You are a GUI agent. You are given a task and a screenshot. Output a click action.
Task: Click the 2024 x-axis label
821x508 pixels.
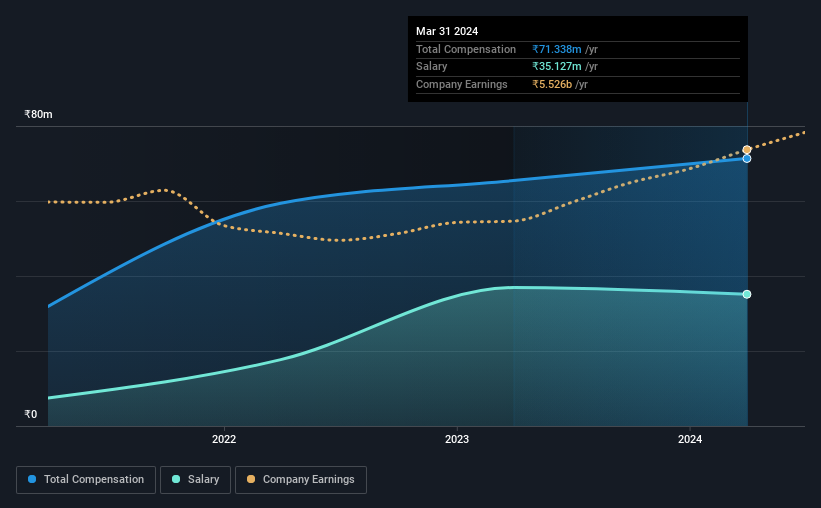[690, 439]
